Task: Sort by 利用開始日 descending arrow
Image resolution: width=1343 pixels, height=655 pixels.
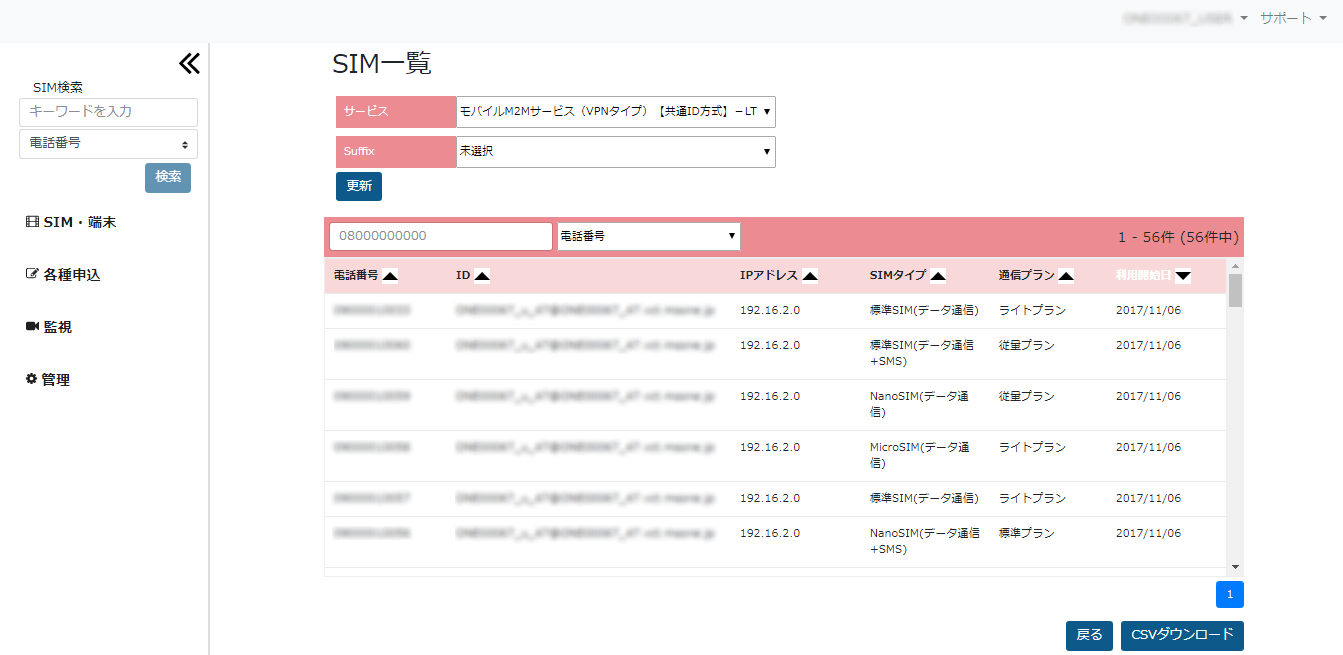Action: click(1183, 275)
